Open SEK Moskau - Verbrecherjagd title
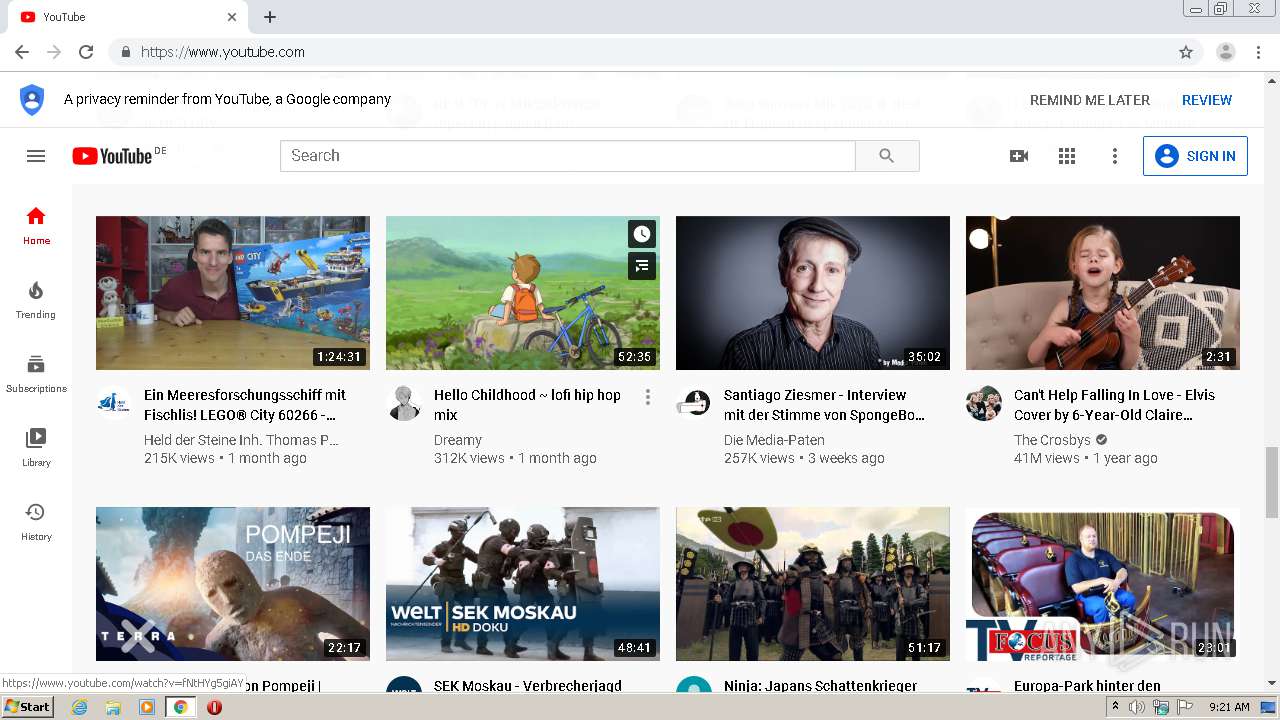1280x720 pixels. 528,686
